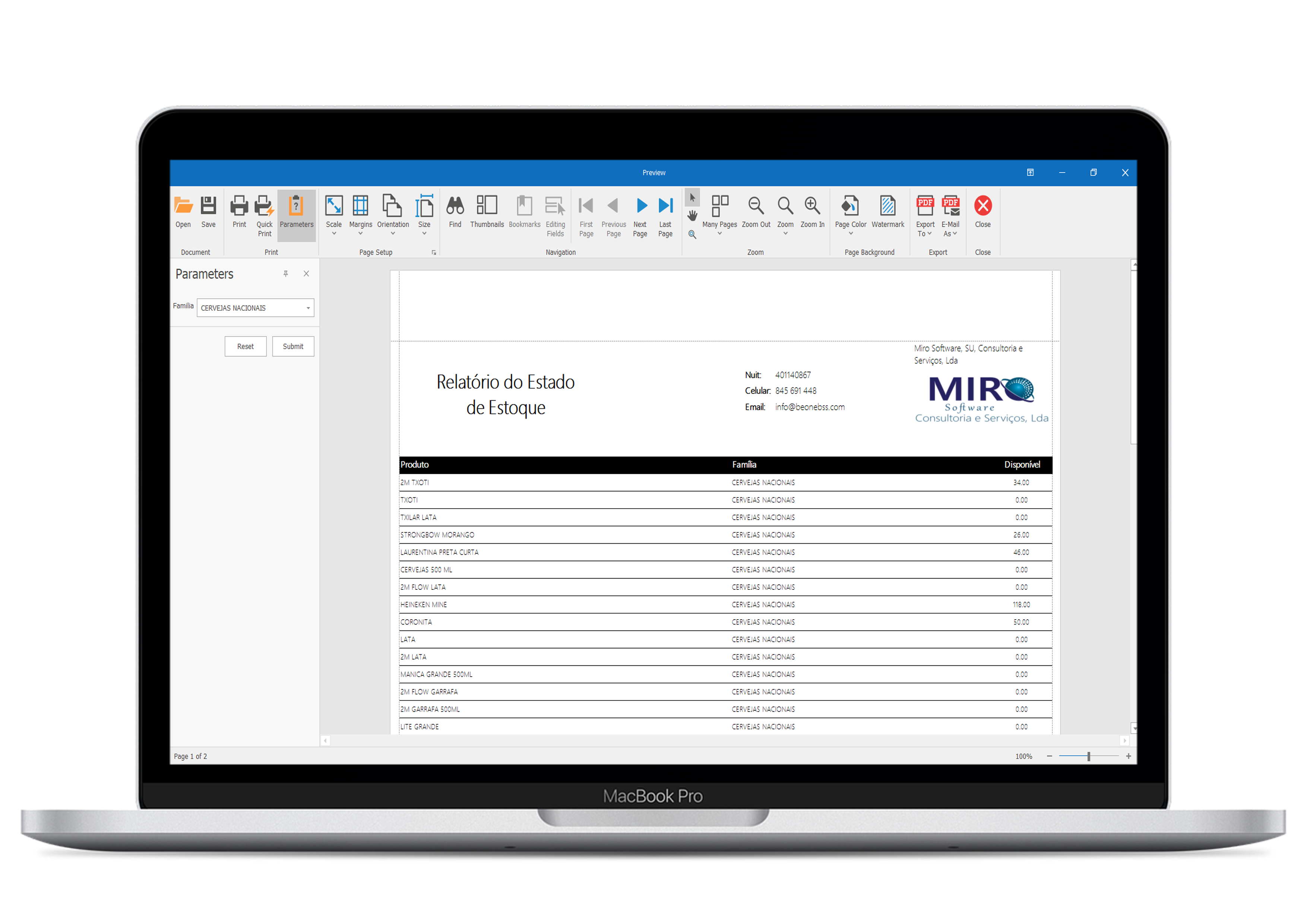Click the Reset button
The width and height of the screenshot is (1307, 924).
click(246, 346)
